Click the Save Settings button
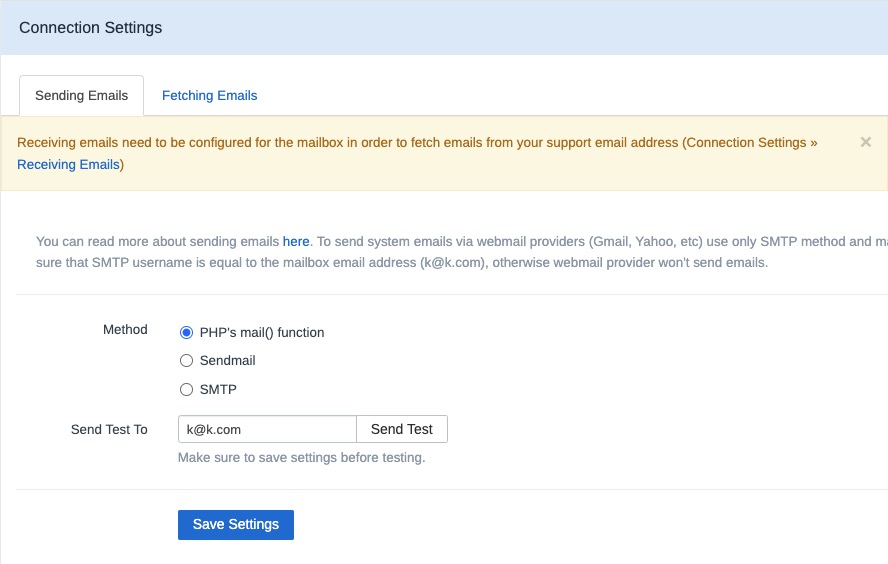This screenshot has width=888, height=564. pos(236,525)
